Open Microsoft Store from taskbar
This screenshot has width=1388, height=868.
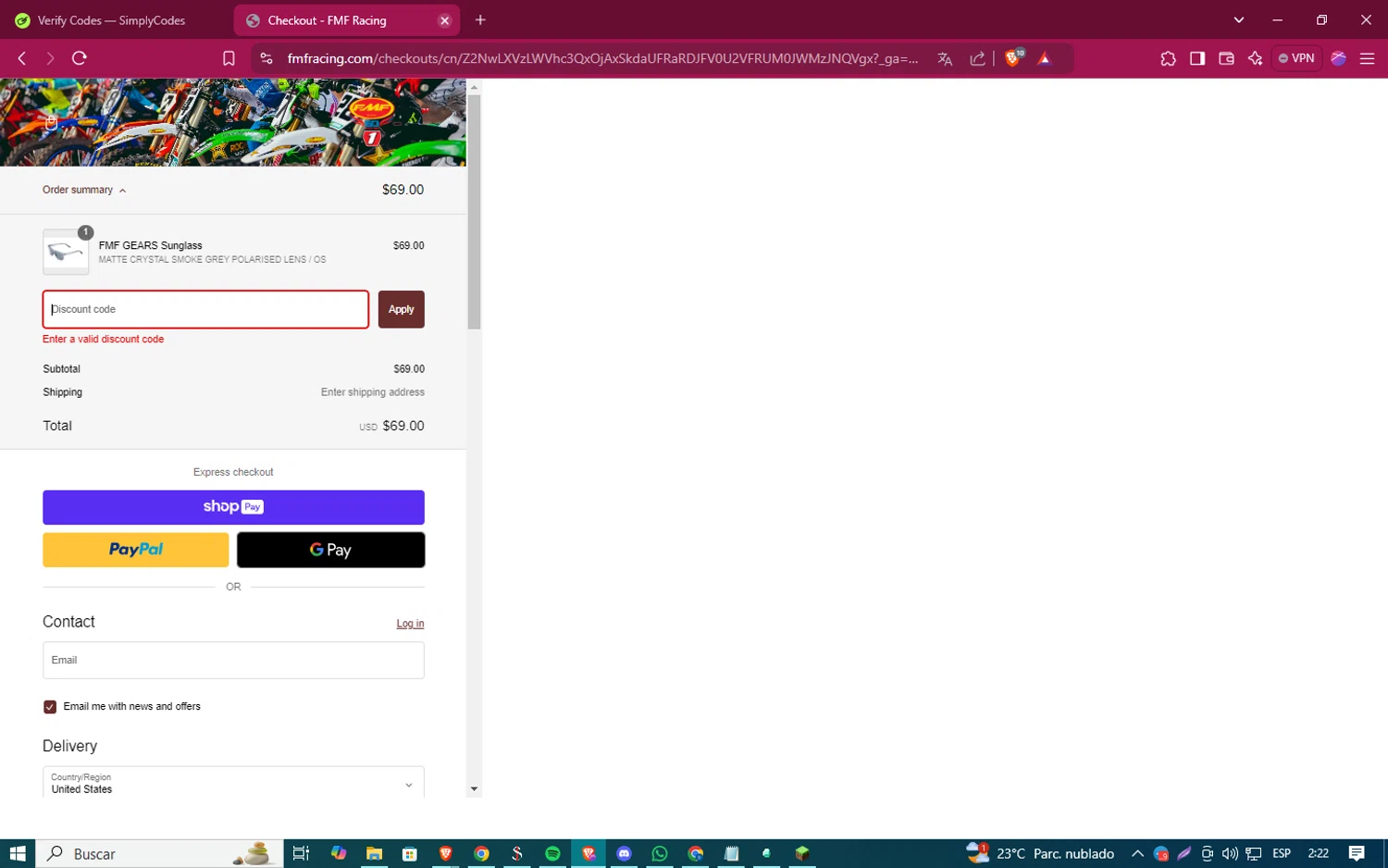pyautogui.click(x=410, y=853)
